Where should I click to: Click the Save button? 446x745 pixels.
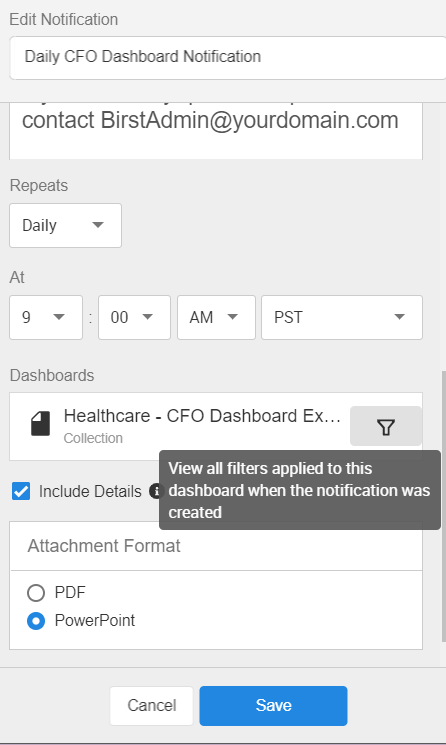[274, 706]
